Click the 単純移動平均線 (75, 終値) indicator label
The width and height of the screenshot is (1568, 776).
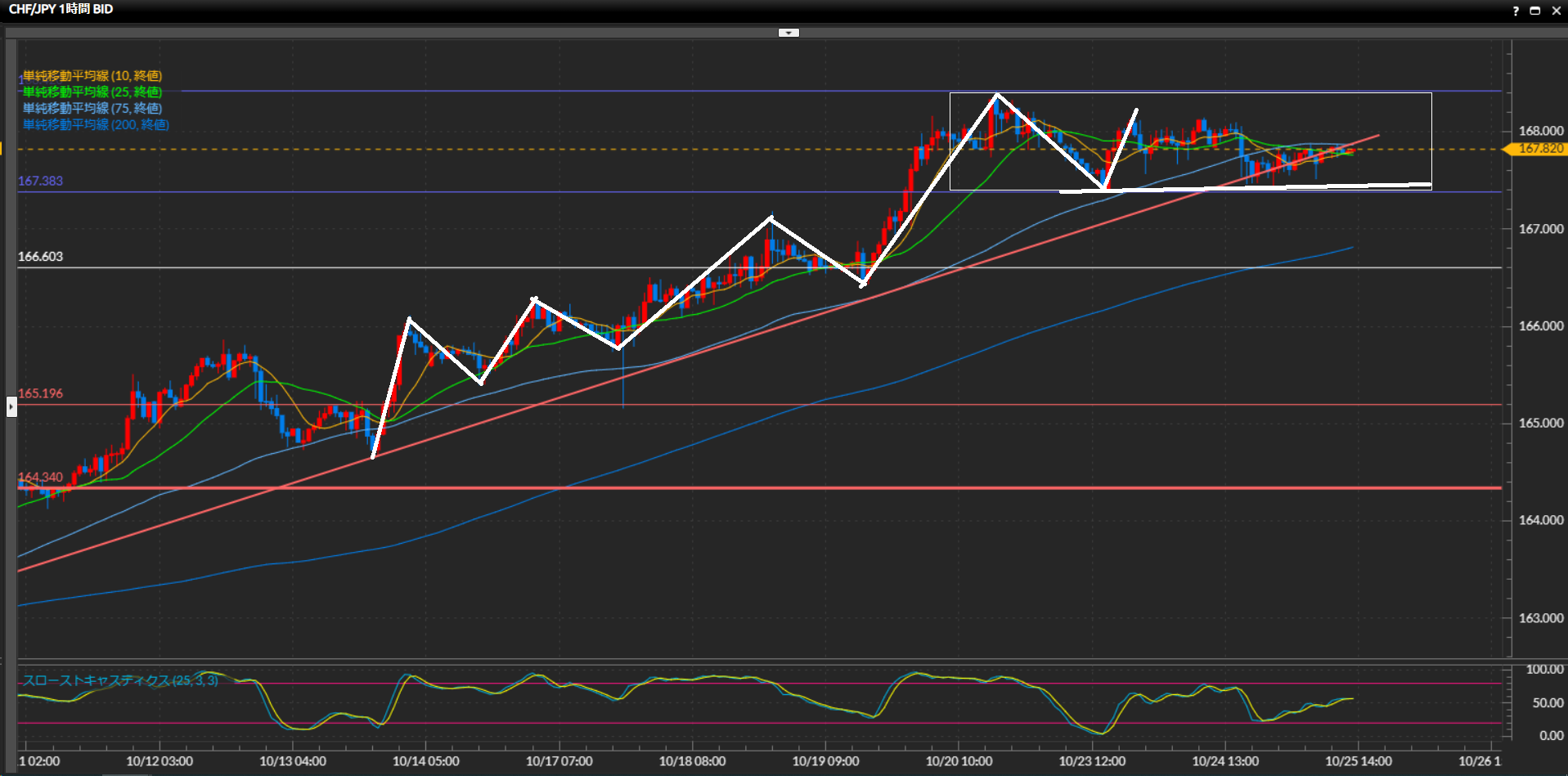[92, 109]
